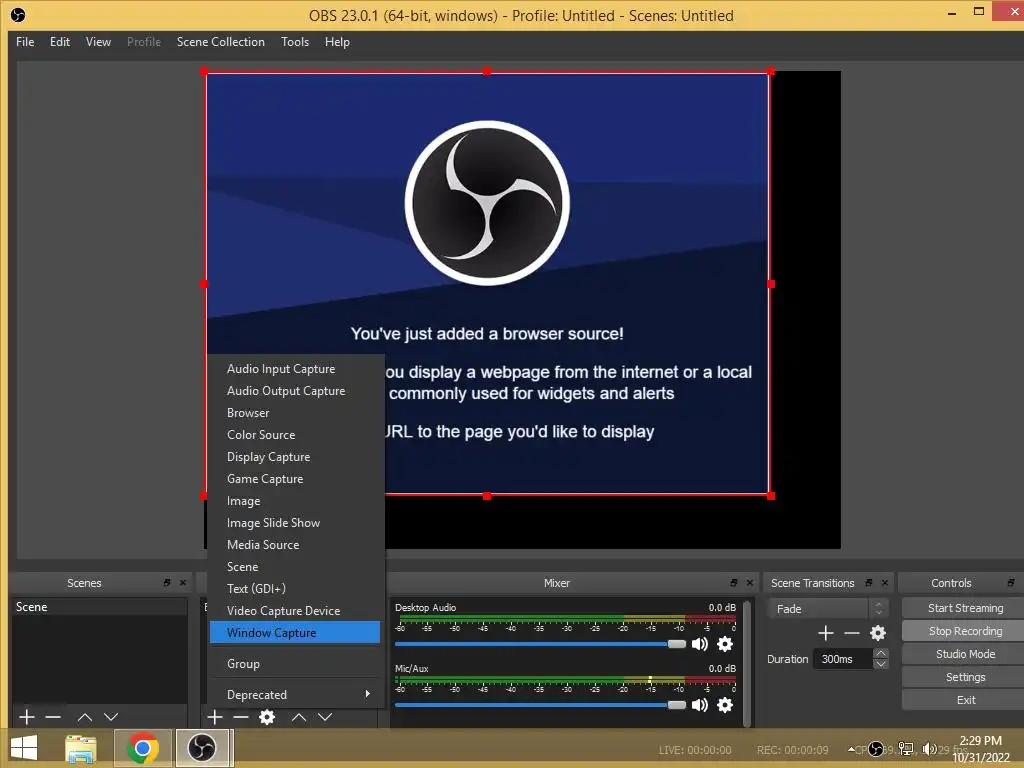Viewport: 1024px width, 768px height.
Task: Choose Display Capture from the source menu
Action: tap(295, 457)
